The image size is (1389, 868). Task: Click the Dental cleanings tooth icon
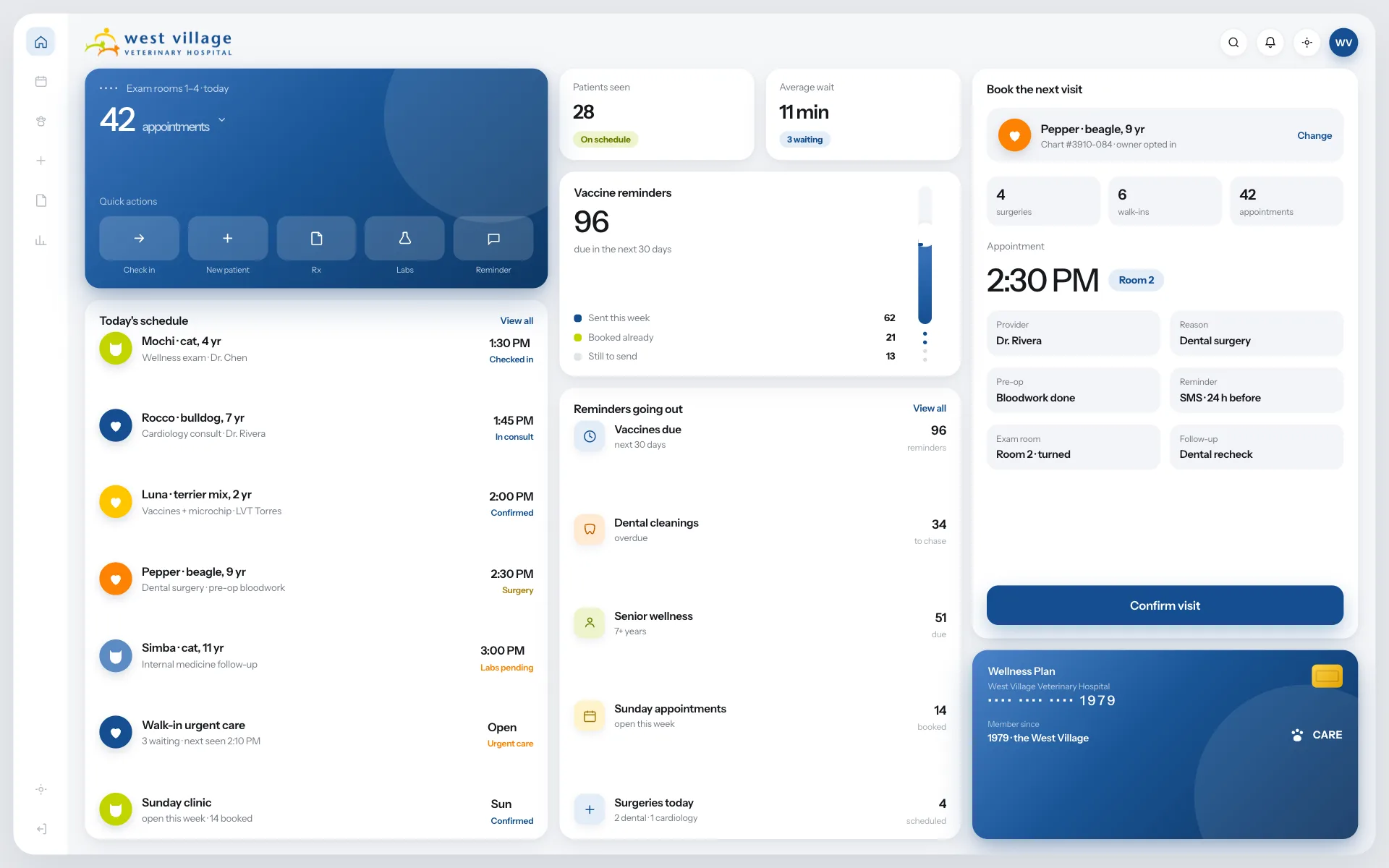[x=590, y=529]
